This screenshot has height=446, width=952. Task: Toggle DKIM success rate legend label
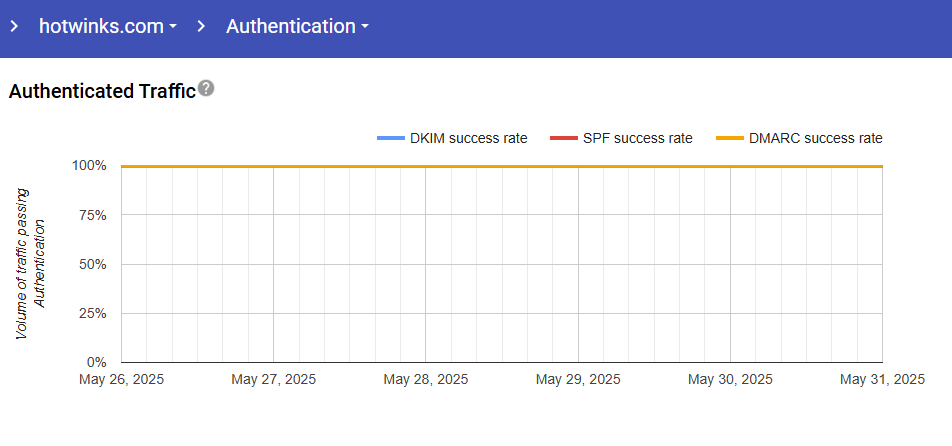click(468, 138)
